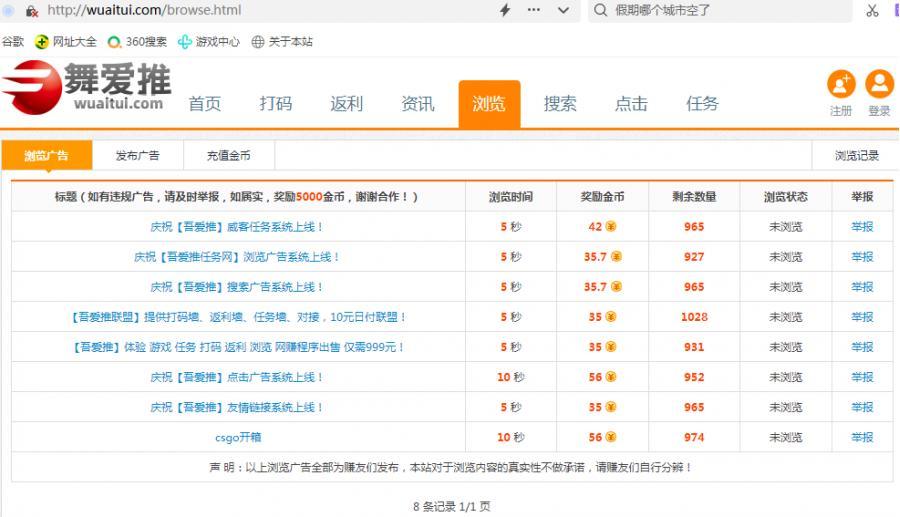Go to the 打码 nav tab
This screenshot has width=900, height=517.
[276, 103]
